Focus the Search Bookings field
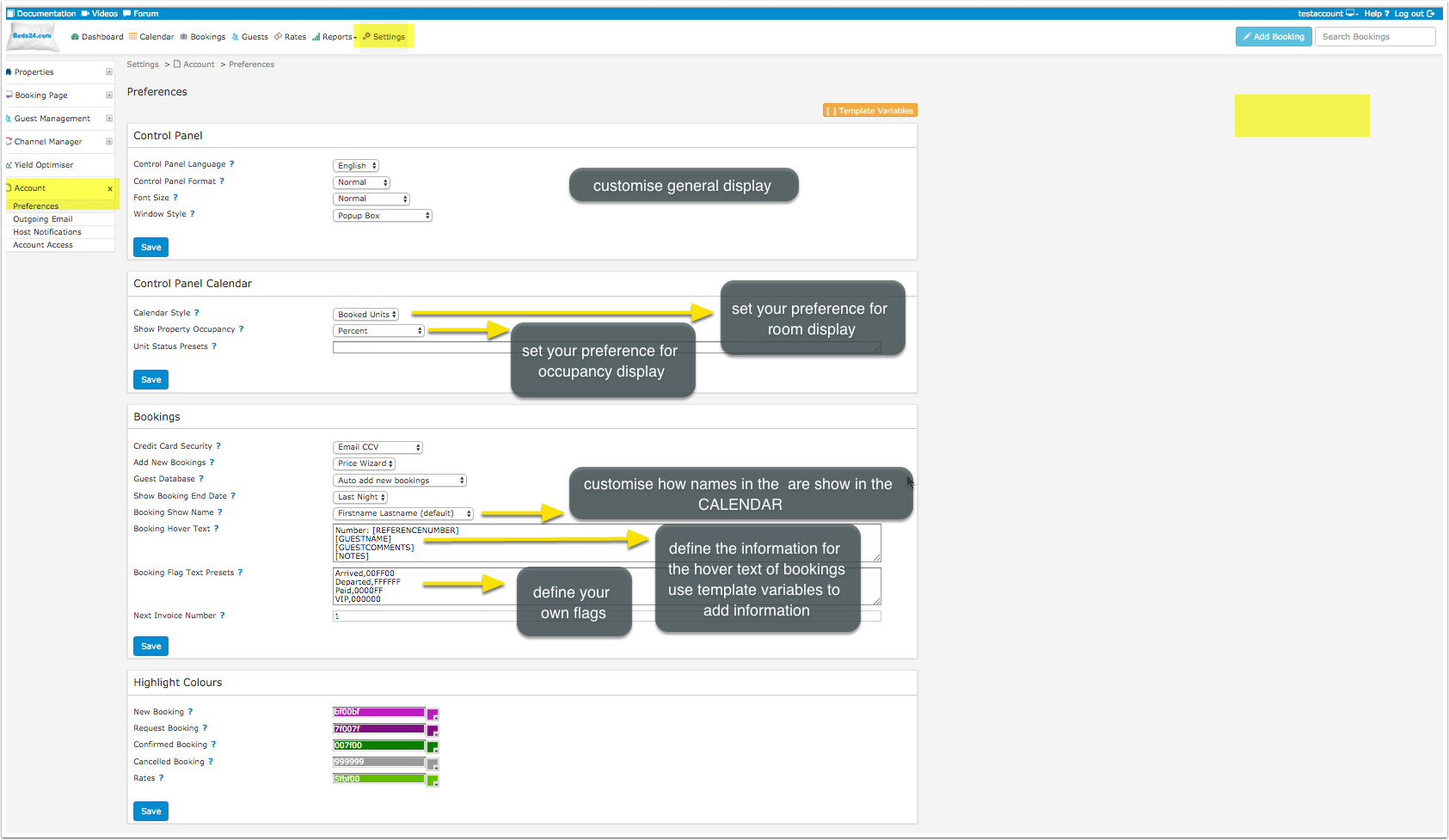 1375,36
